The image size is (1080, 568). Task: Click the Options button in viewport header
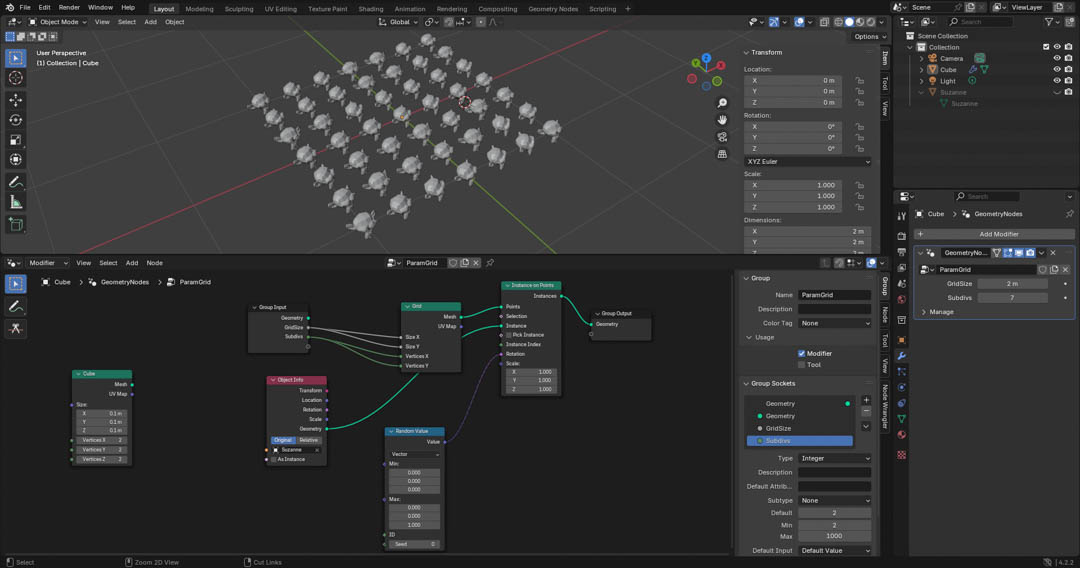coord(866,37)
